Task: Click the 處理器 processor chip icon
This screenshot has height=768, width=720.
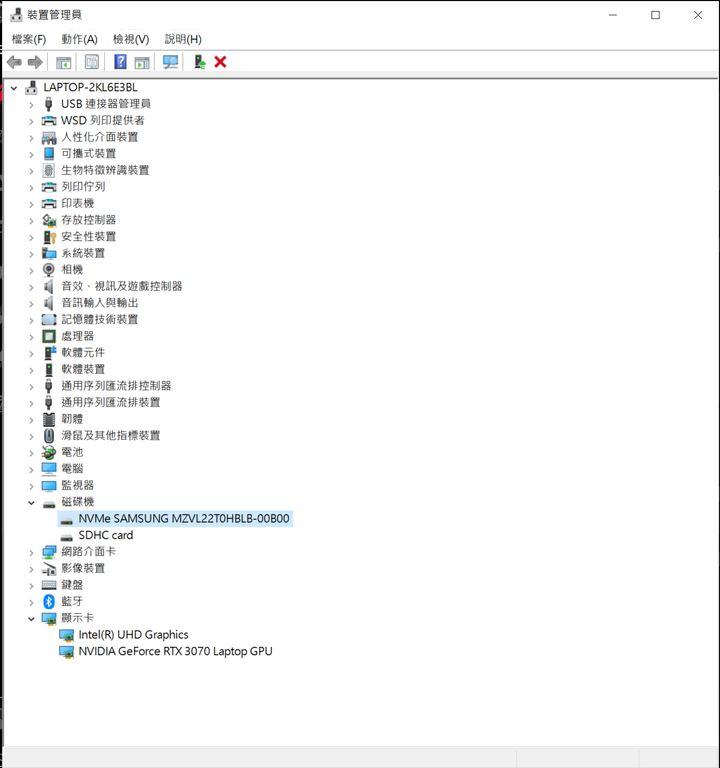Action: (x=49, y=336)
